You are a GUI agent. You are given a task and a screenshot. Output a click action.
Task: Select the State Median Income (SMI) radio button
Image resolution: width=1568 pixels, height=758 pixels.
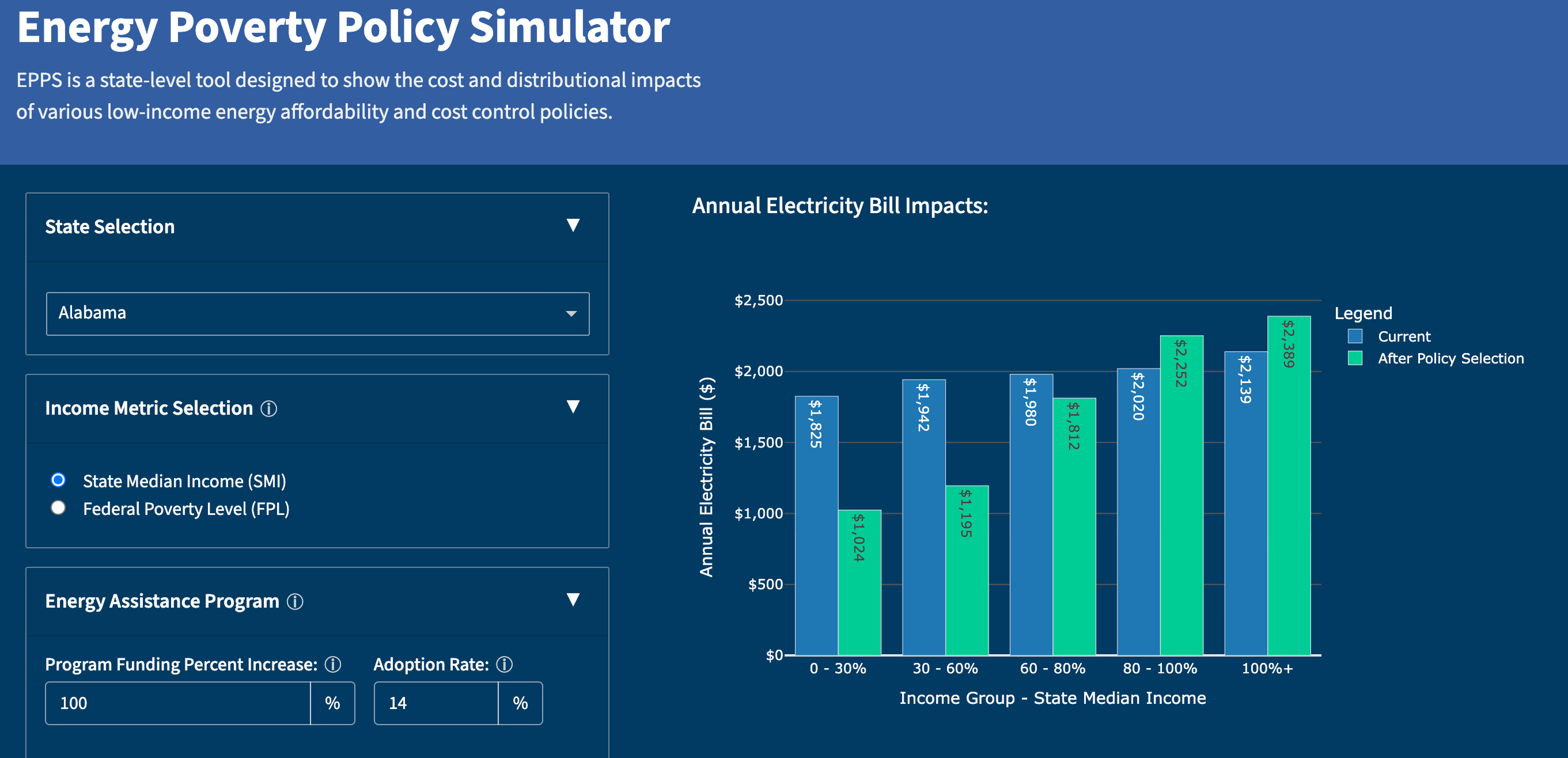58,481
